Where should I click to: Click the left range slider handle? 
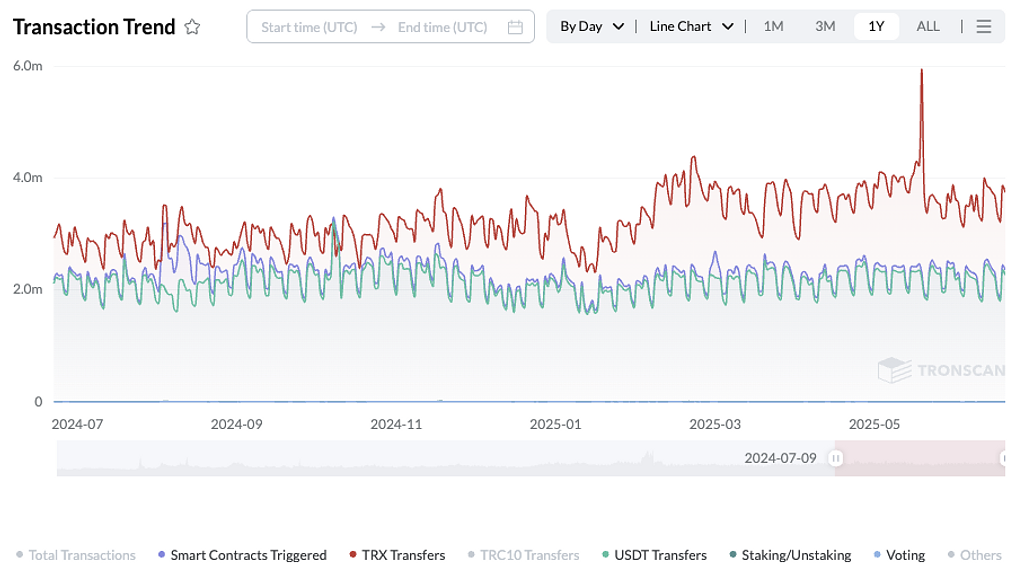(x=836, y=458)
